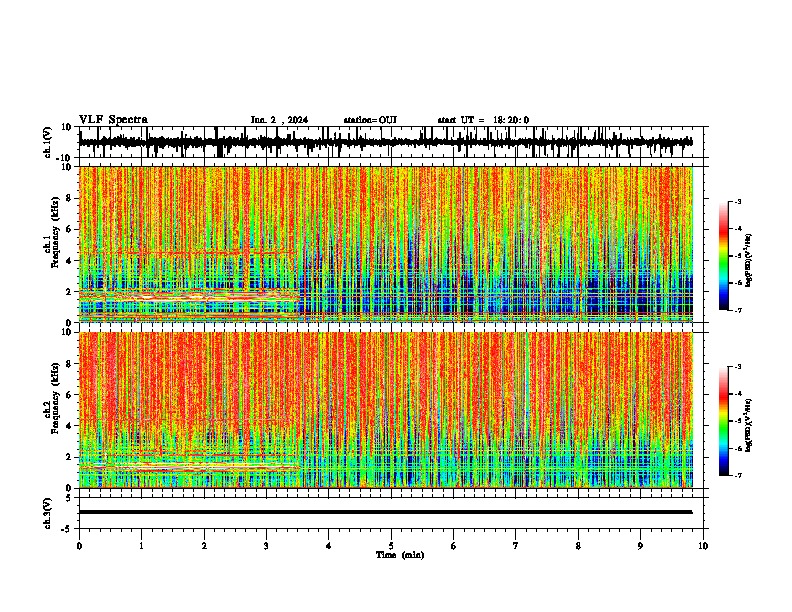Click the 8 kHz tick on ch.2 frequency axis
The image size is (792, 612).
pyautogui.click(x=69, y=364)
